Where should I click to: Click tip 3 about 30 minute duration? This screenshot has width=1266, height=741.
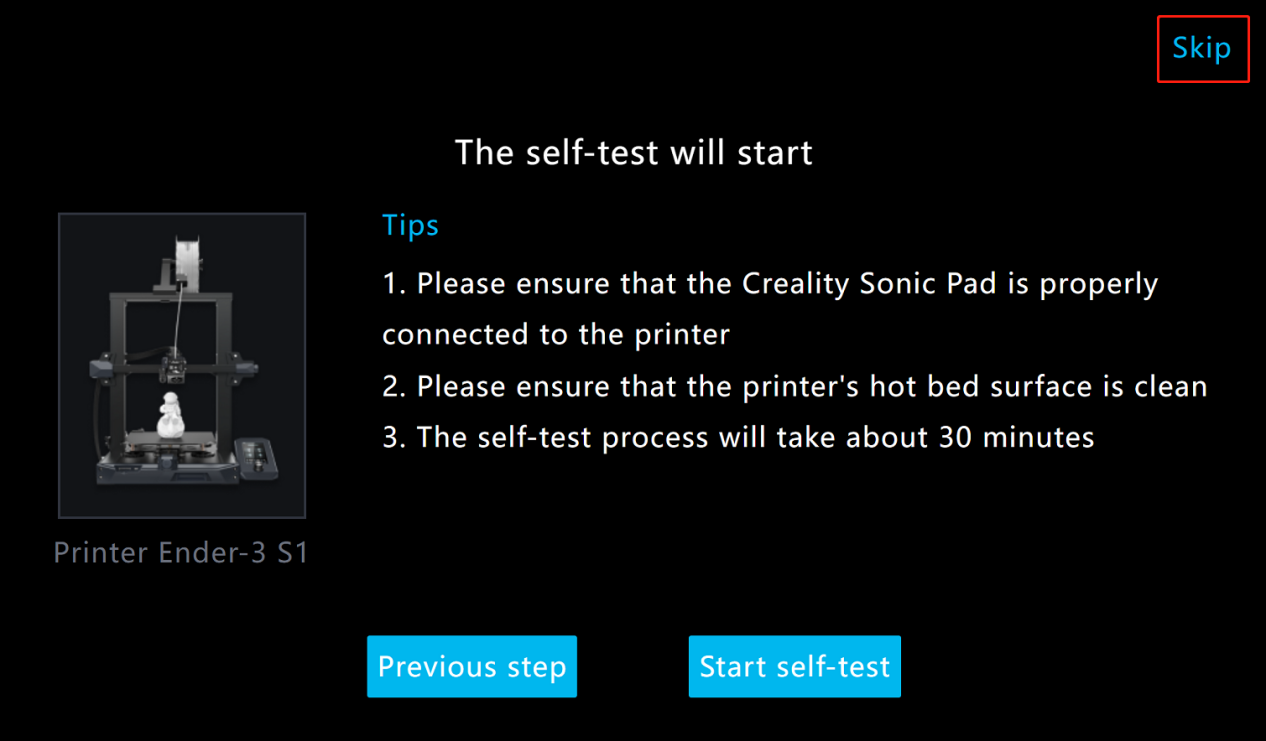pos(738,437)
